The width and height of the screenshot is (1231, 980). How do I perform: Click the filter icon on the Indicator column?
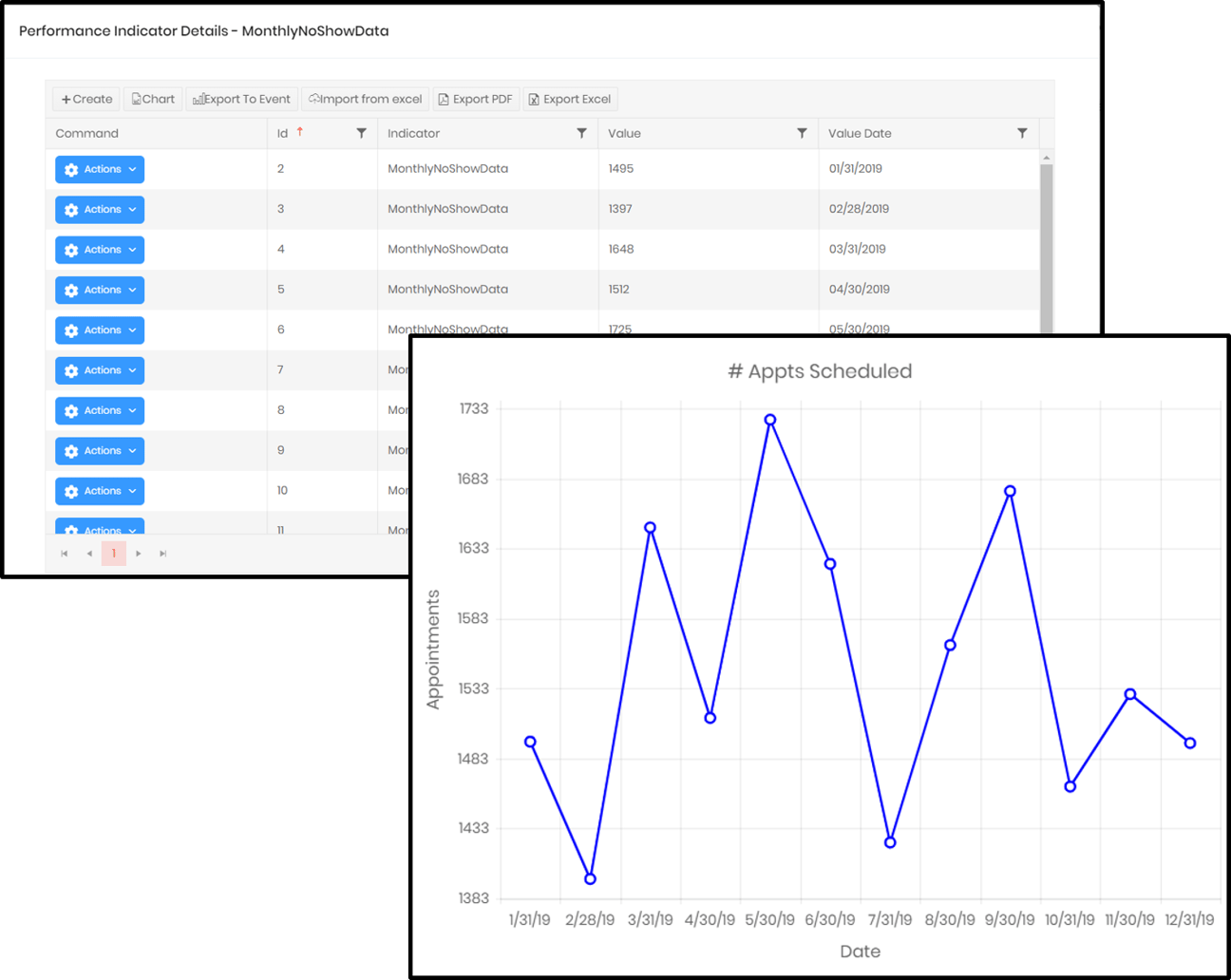(x=582, y=133)
